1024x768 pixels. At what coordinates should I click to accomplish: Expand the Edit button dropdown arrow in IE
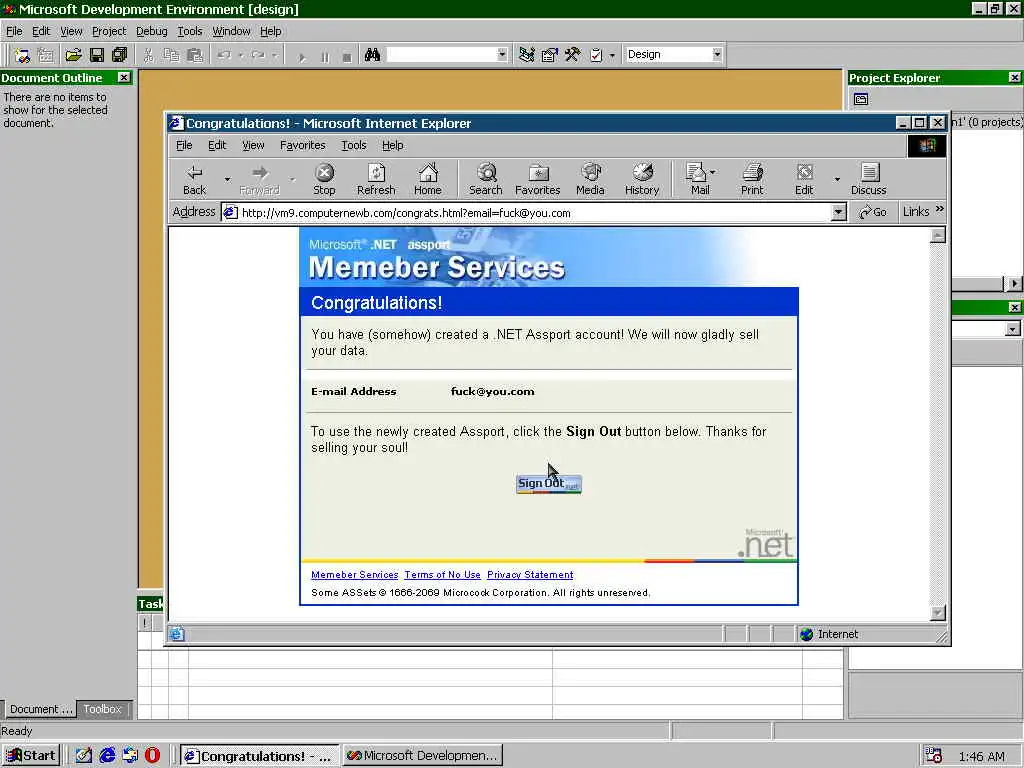pyautogui.click(x=837, y=179)
